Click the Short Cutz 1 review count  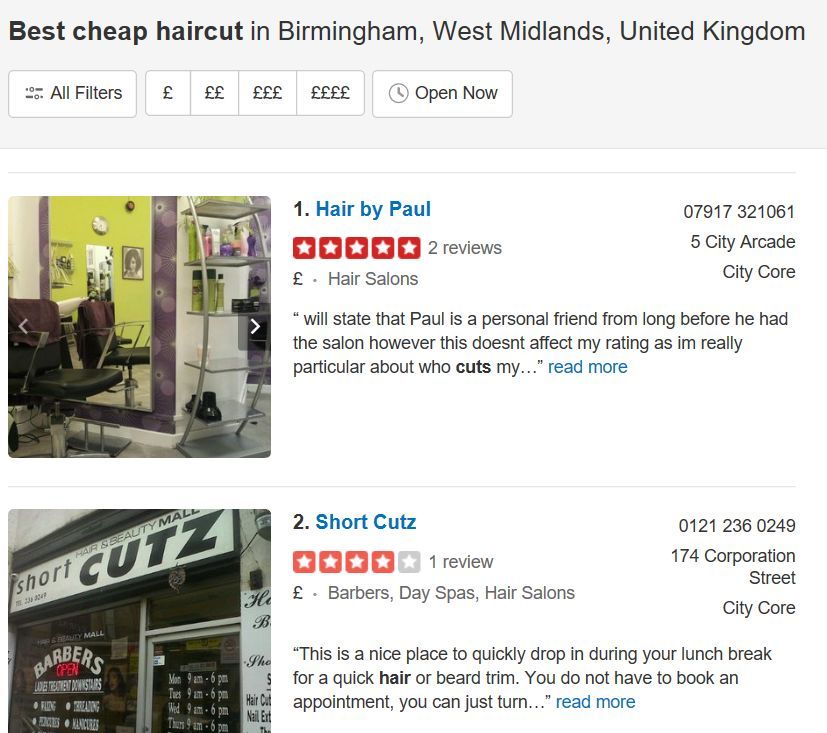tap(461, 562)
